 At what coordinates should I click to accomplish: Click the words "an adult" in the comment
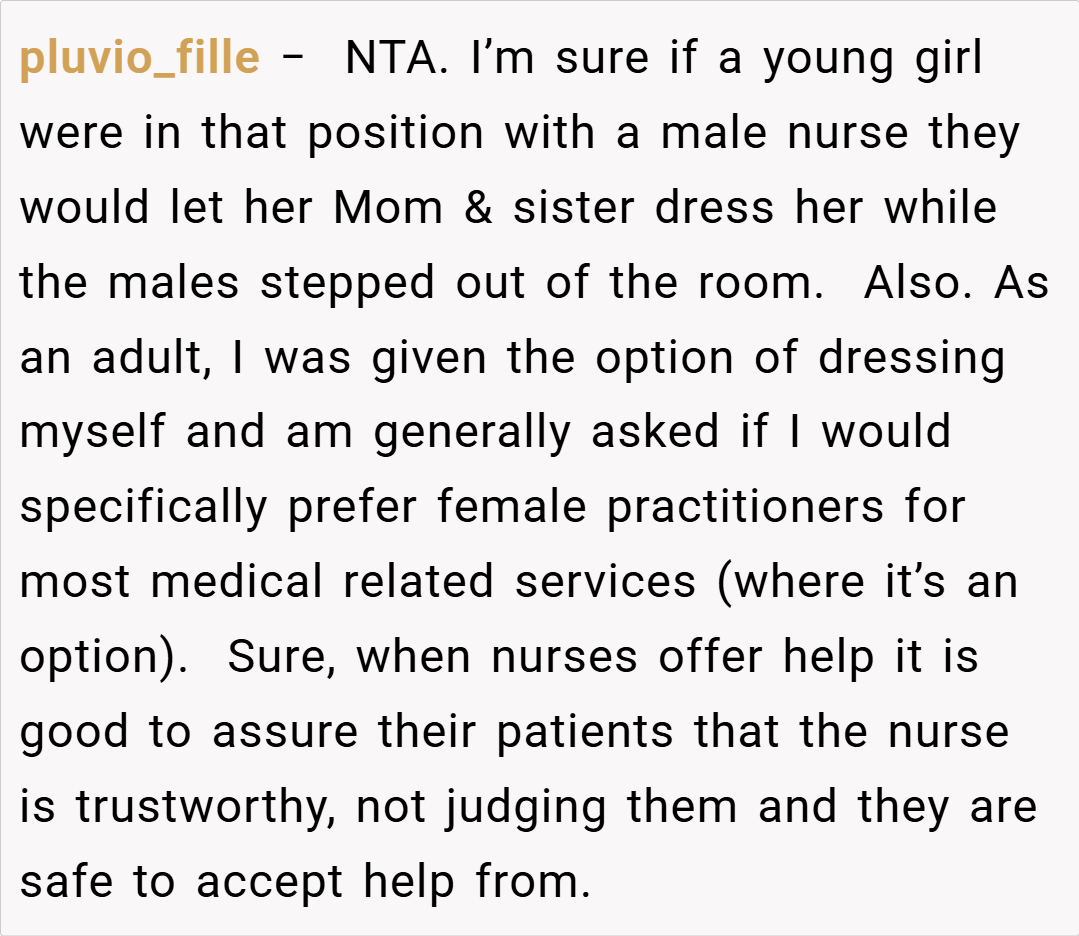[x=113, y=359]
